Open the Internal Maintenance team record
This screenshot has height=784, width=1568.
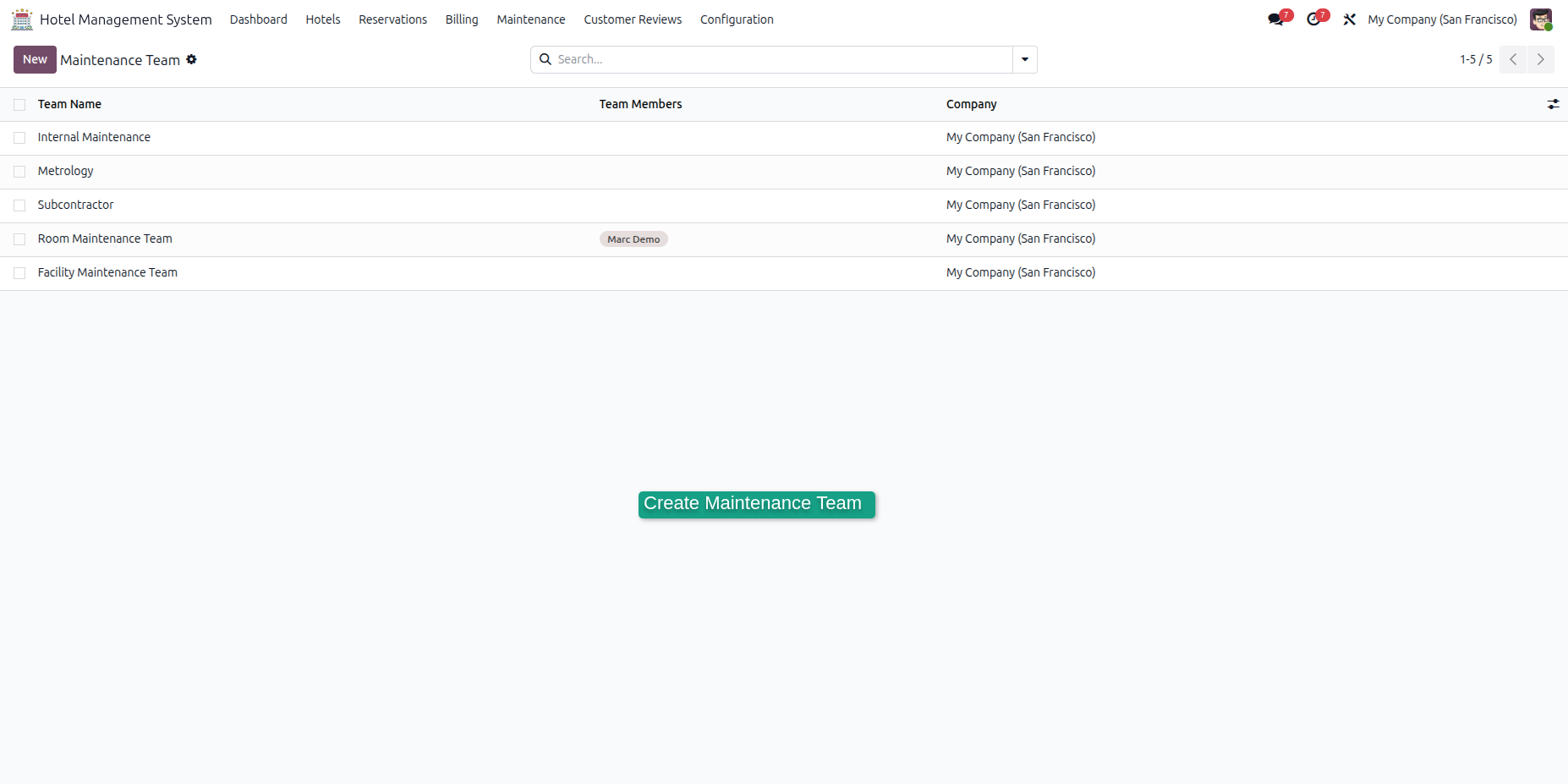pos(94,137)
